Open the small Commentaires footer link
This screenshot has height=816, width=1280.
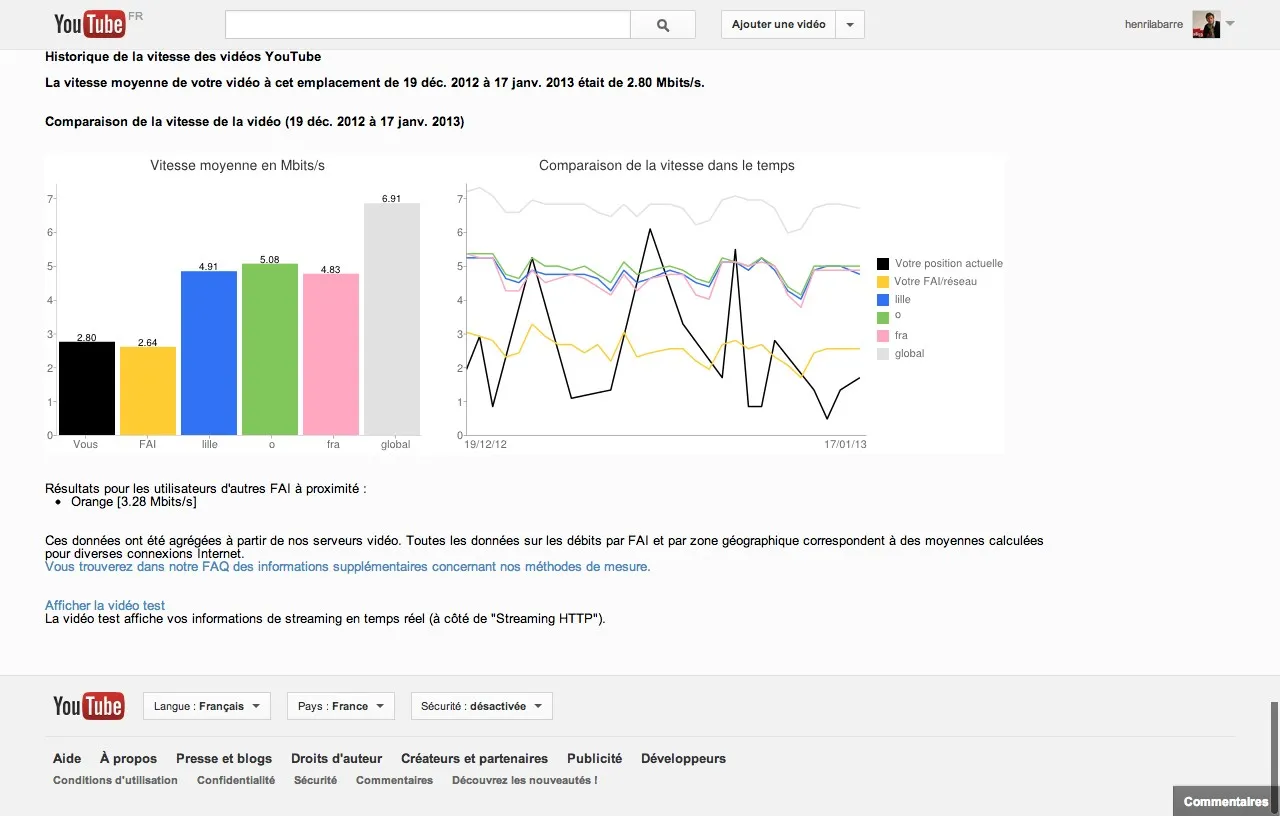[x=394, y=780]
